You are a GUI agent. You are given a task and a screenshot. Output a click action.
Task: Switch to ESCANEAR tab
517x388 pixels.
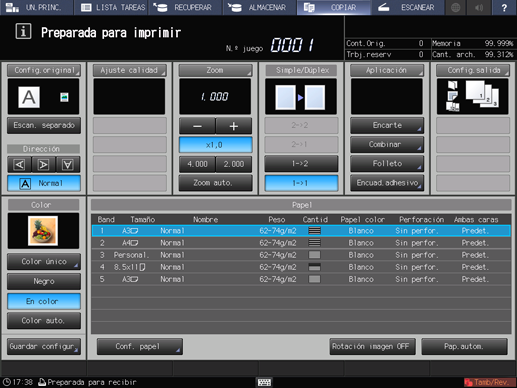(408, 7)
